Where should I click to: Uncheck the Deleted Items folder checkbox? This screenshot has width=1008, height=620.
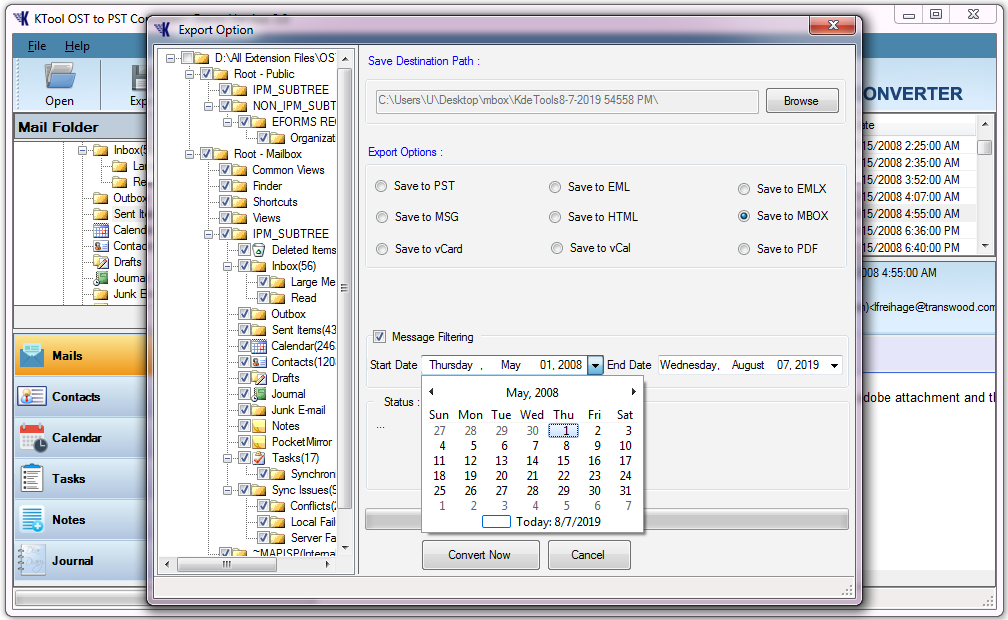(244, 250)
